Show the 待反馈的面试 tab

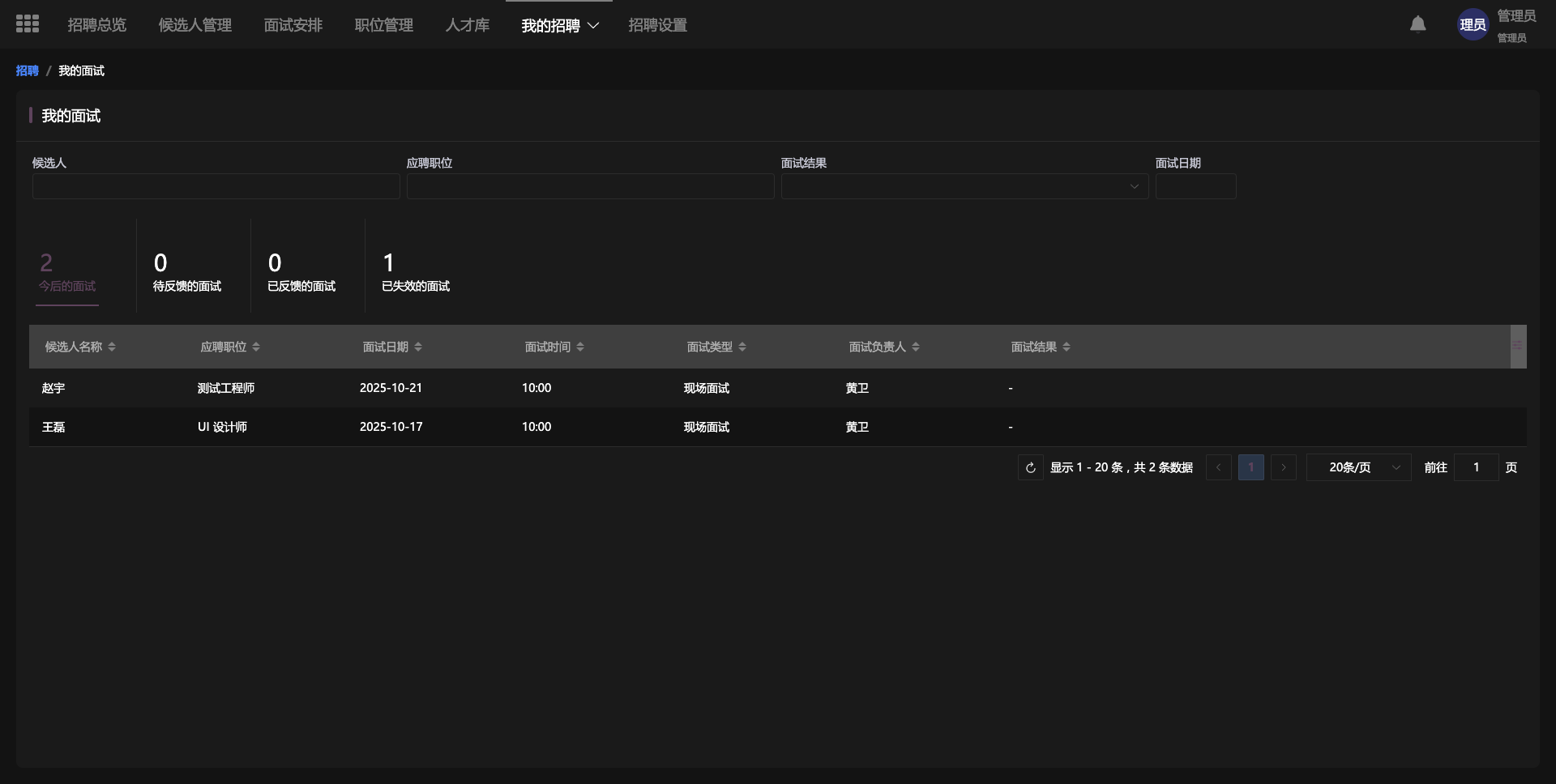point(186,272)
